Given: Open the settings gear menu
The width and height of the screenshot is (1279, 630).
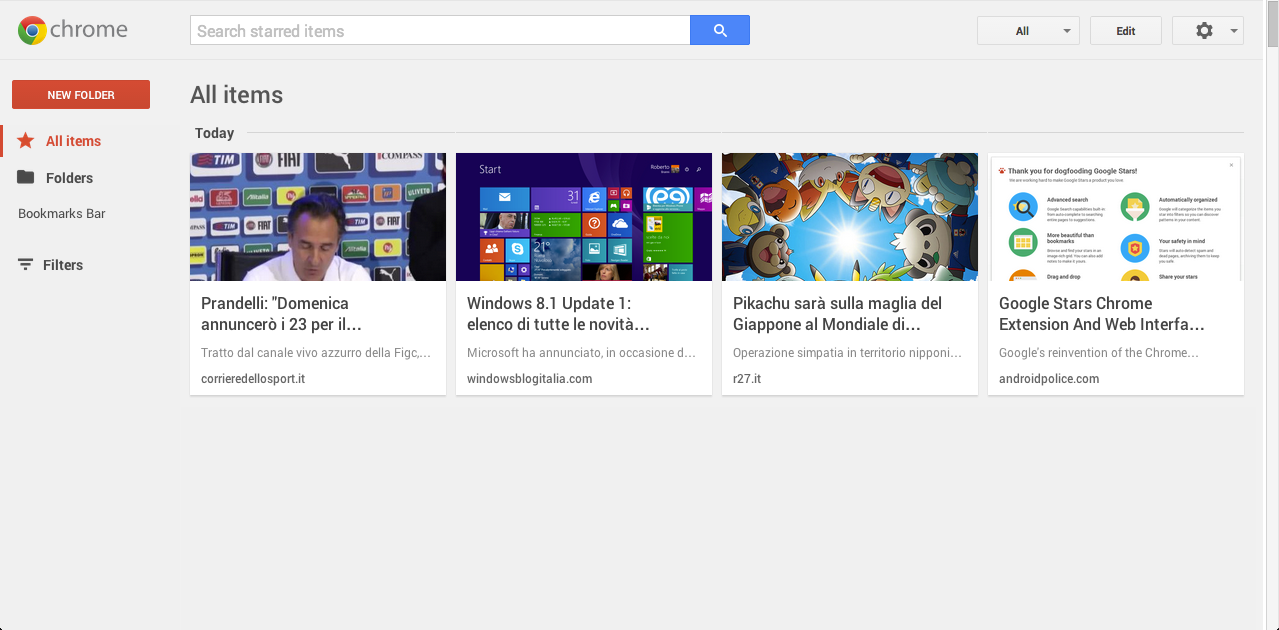Looking at the screenshot, I should 1204,31.
